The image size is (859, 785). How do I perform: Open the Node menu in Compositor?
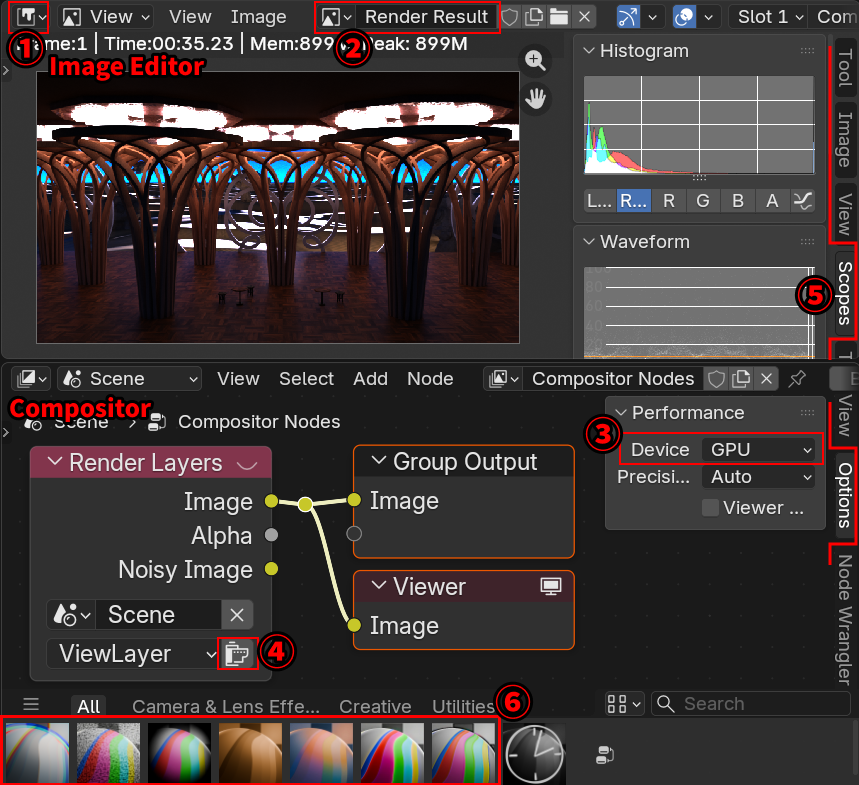430,379
